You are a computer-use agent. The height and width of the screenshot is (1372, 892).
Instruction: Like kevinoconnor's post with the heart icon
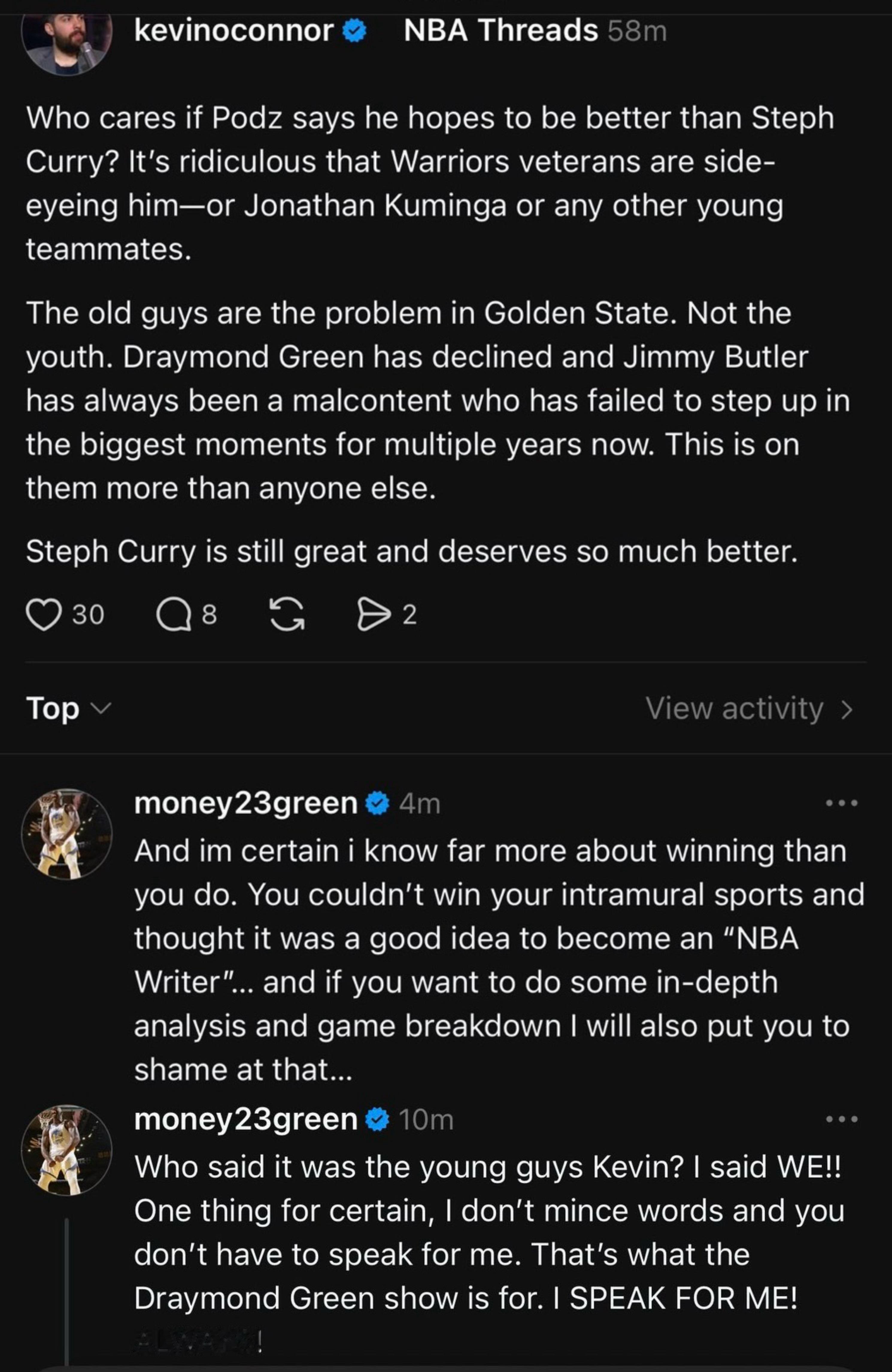(x=44, y=614)
